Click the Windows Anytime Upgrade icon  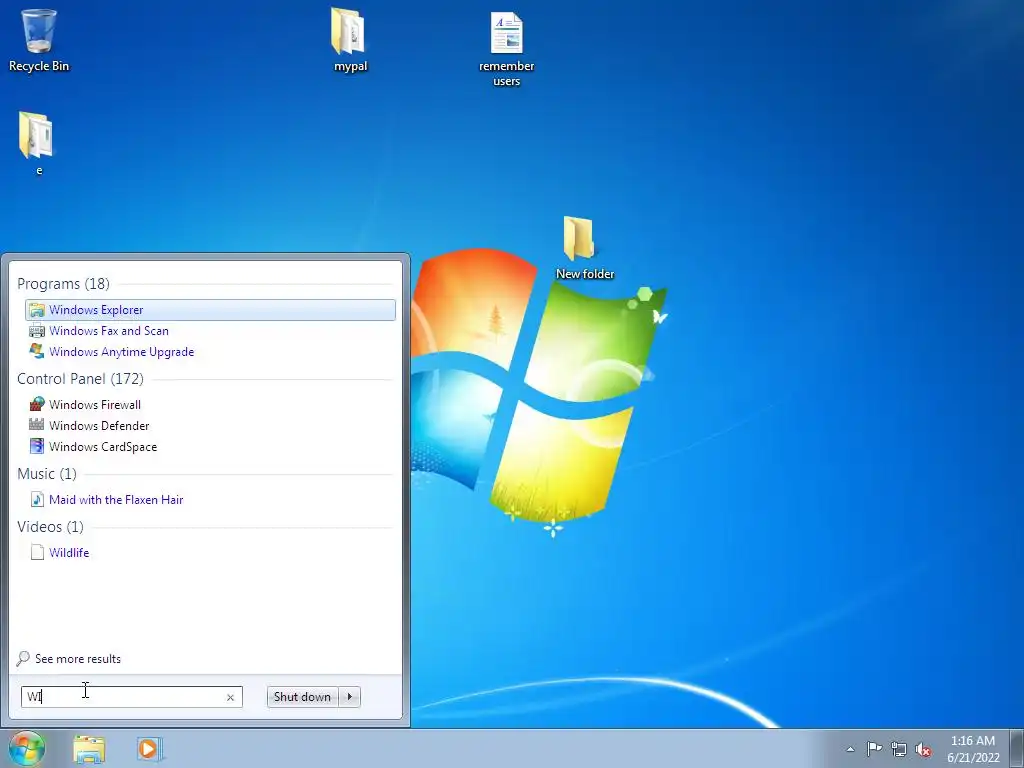[x=37, y=351]
